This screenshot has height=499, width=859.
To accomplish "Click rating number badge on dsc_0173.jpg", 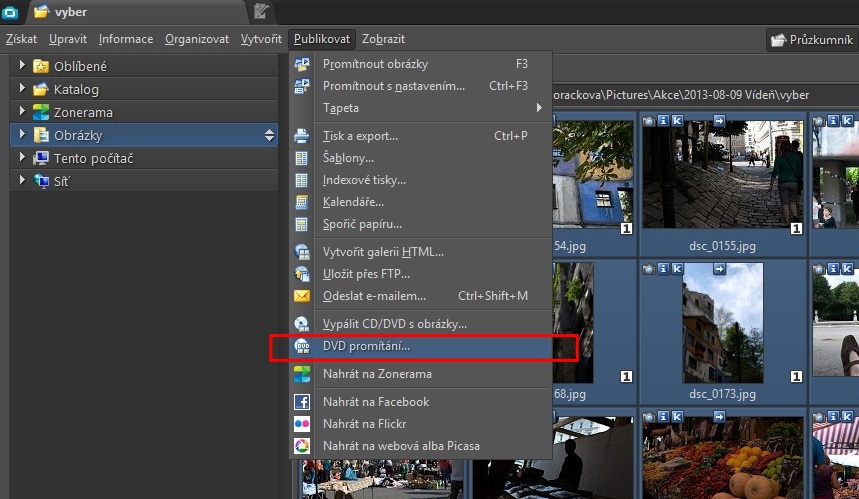I will [x=796, y=376].
